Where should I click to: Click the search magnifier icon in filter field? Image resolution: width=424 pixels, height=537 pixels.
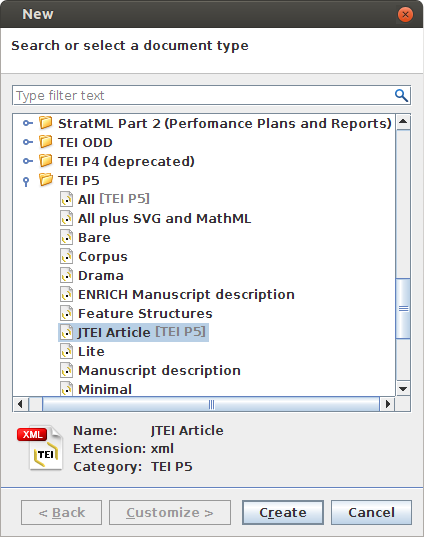tap(401, 96)
